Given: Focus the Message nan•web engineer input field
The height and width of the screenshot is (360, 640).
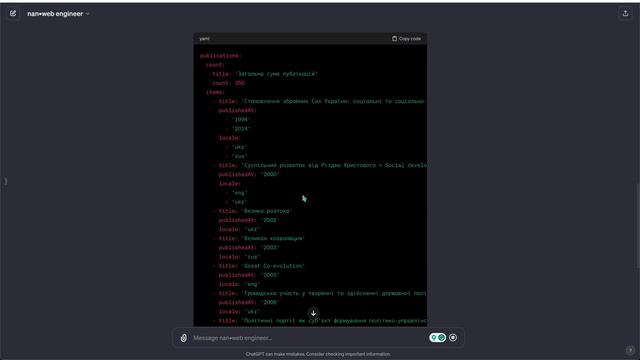Looking at the screenshot, I should pos(308,338).
